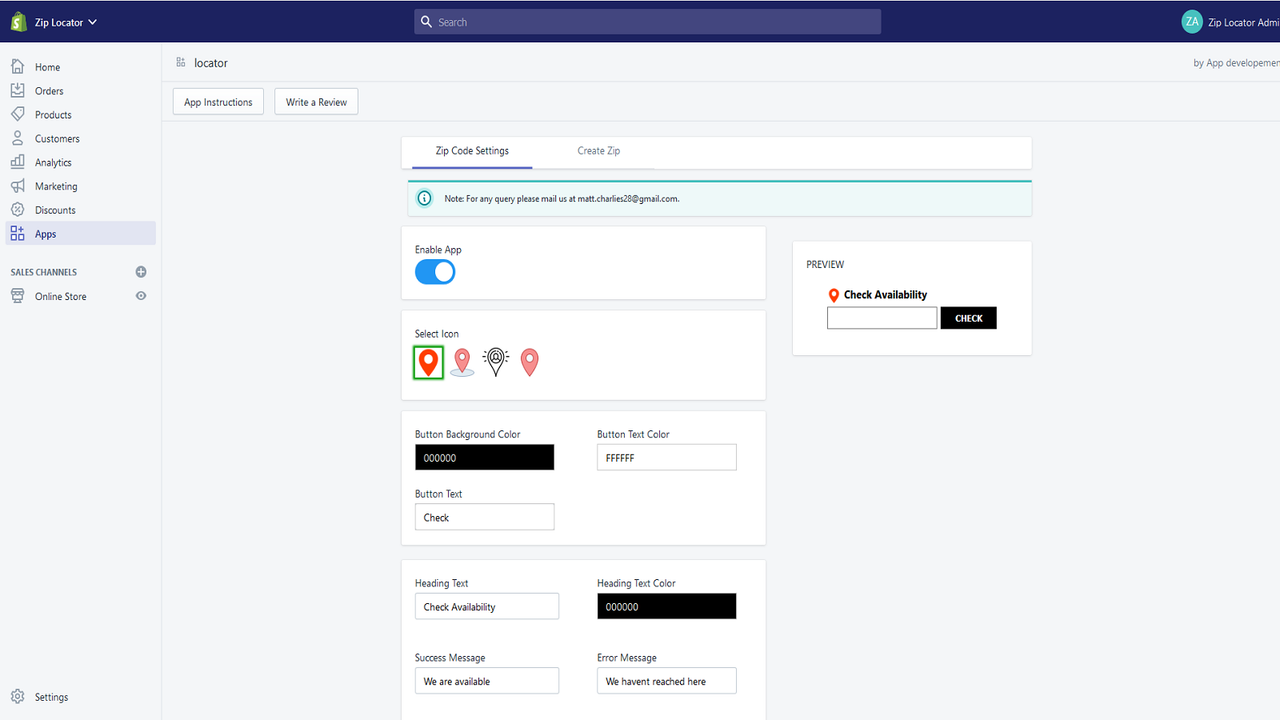Disable the Enable App toggle
This screenshot has width=1280, height=720.
434,271
